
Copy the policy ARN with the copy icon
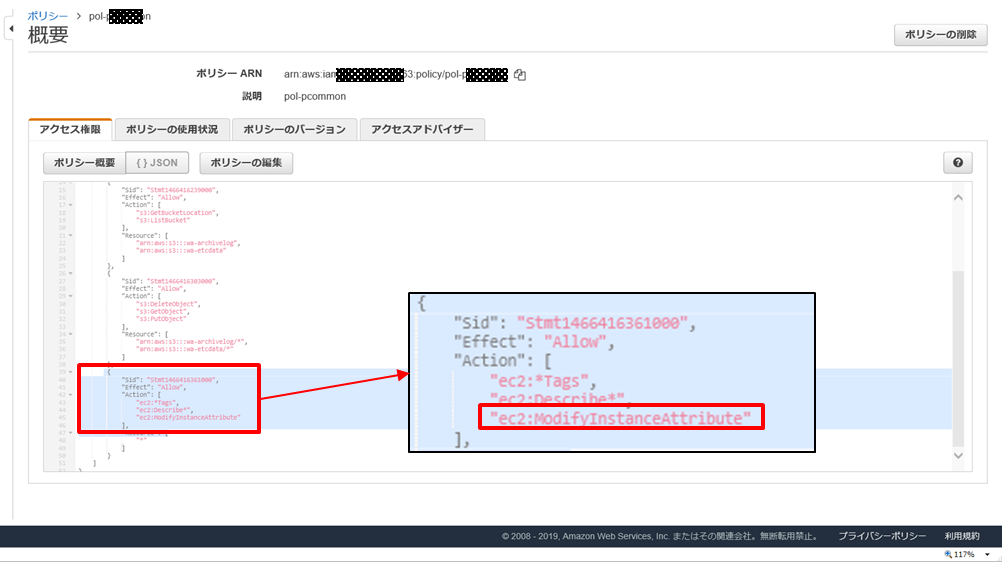520,75
